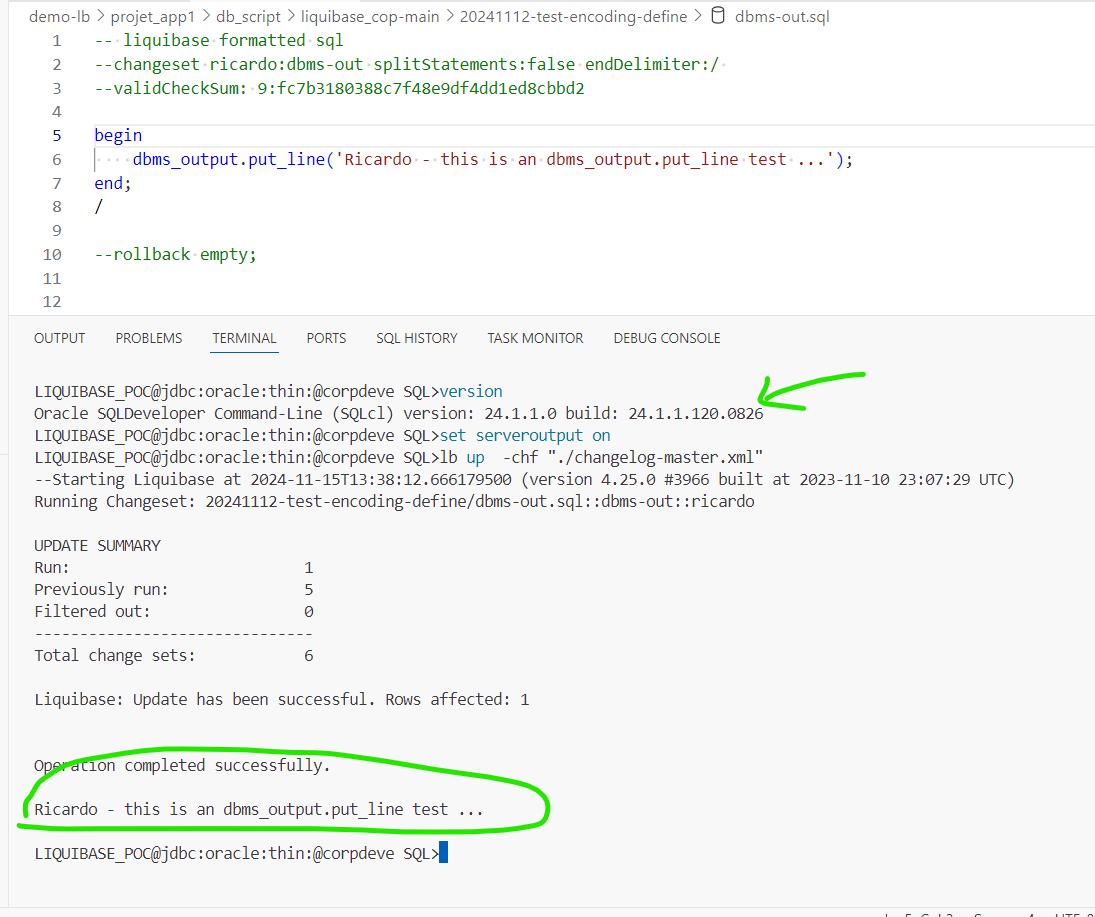Click the liquibase_cop-main breadcrumb folder
The image size is (1095, 917).
pos(370,17)
